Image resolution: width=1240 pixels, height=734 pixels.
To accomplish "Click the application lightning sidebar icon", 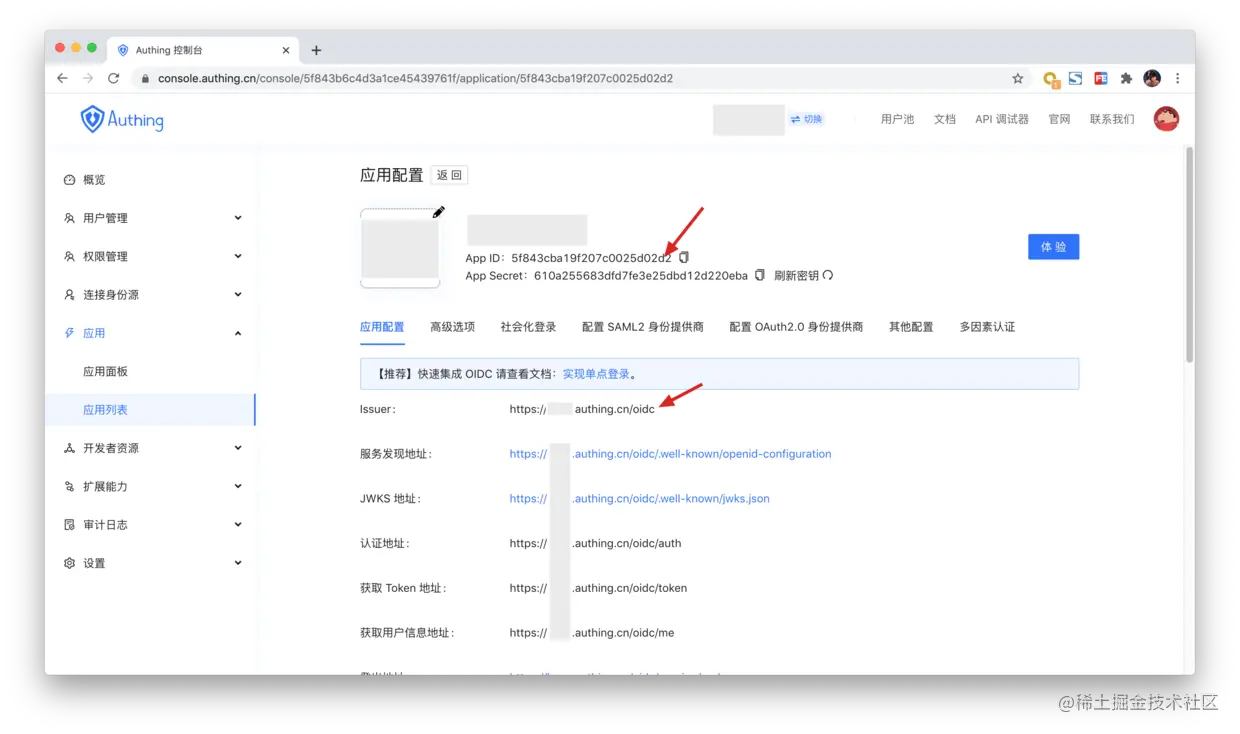I will pos(69,333).
